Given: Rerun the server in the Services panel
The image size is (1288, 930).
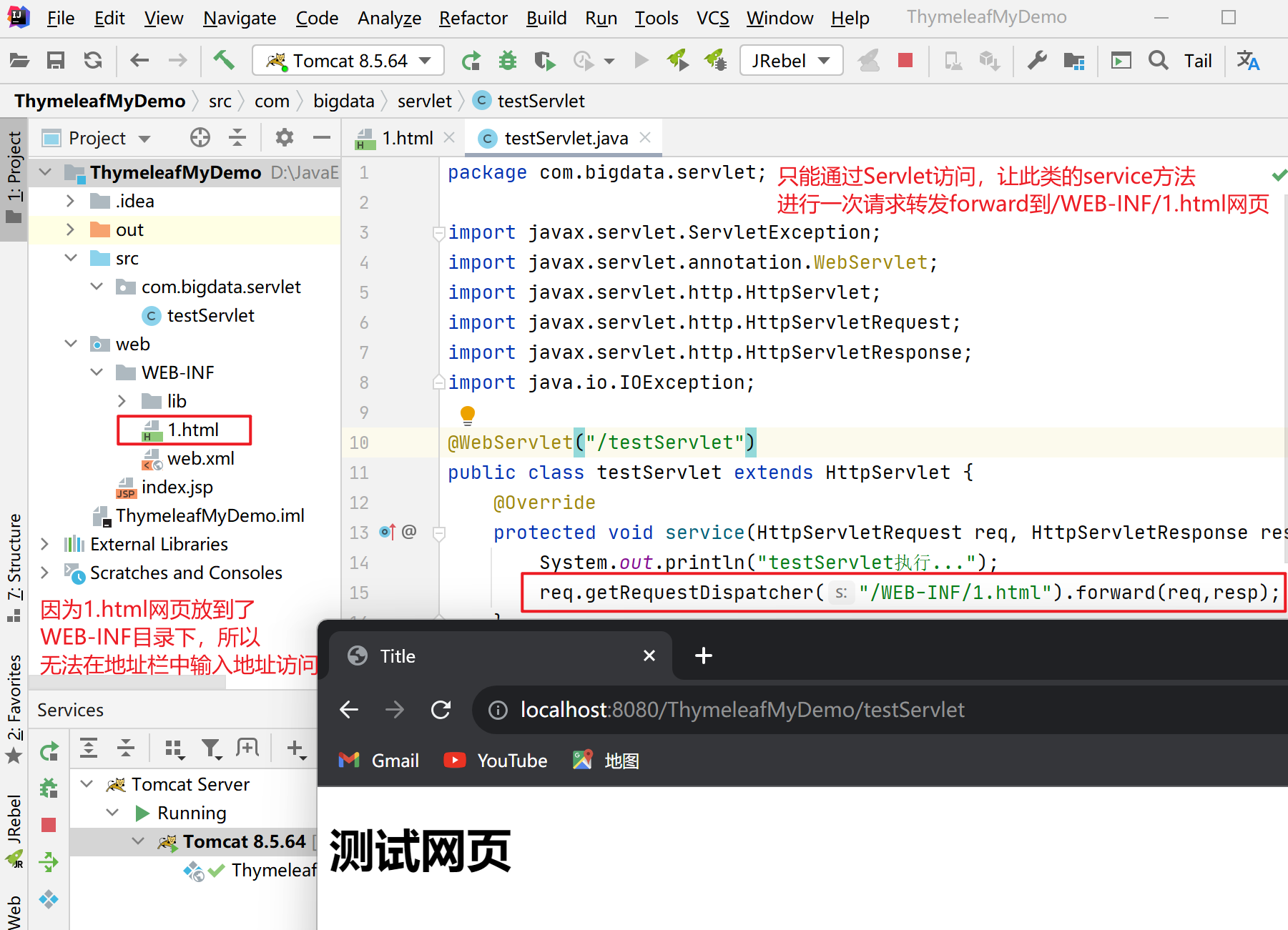Looking at the screenshot, I should [x=49, y=749].
